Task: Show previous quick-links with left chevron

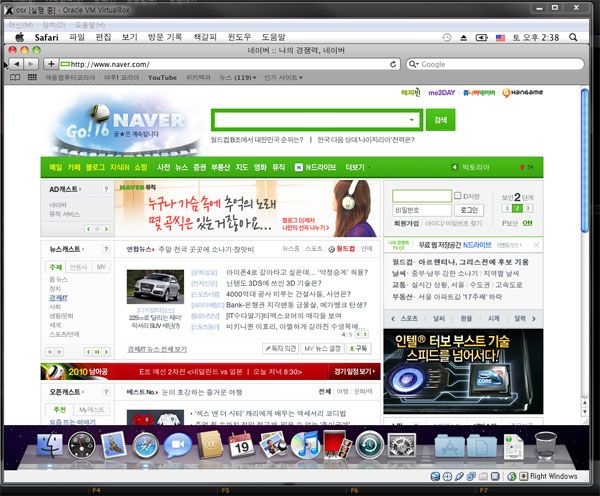Action: [x=393, y=318]
